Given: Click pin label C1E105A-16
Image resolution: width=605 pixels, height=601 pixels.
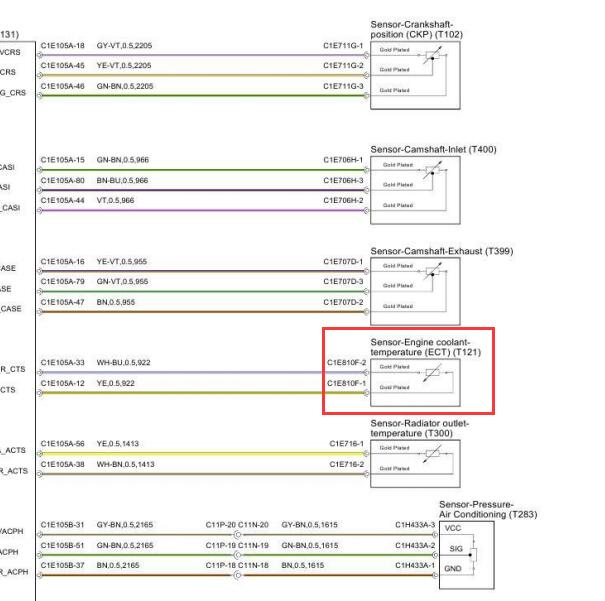Looking at the screenshot, I should [63, 262].
